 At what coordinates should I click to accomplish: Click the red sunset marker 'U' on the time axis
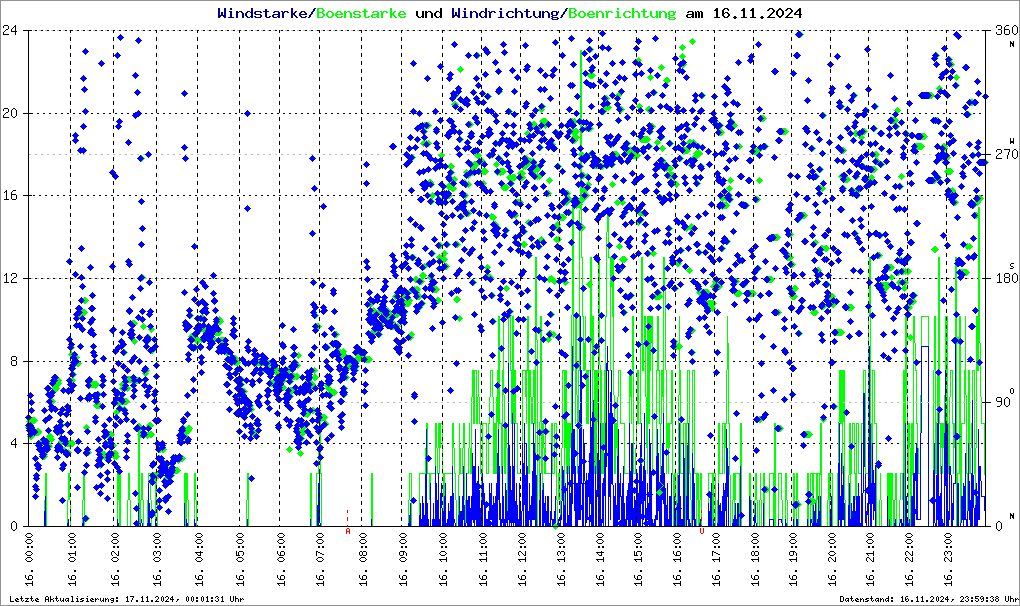pyautogui.click(x=702, y=532)
